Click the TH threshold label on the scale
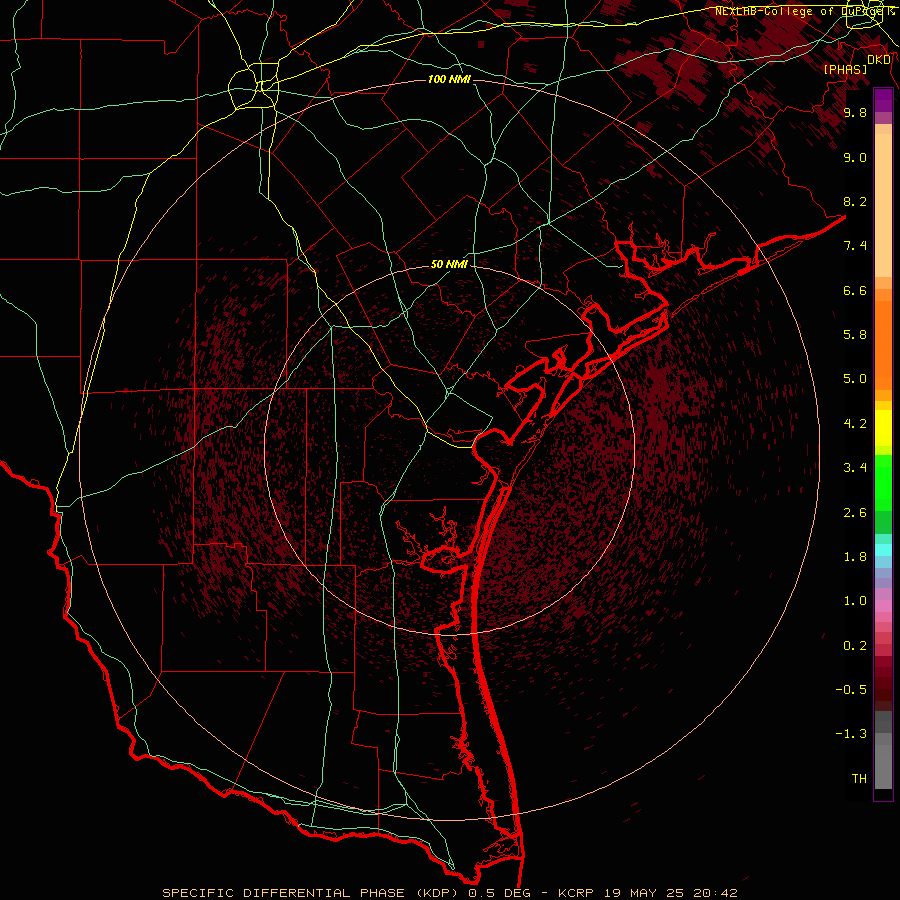 coord(859,778)
